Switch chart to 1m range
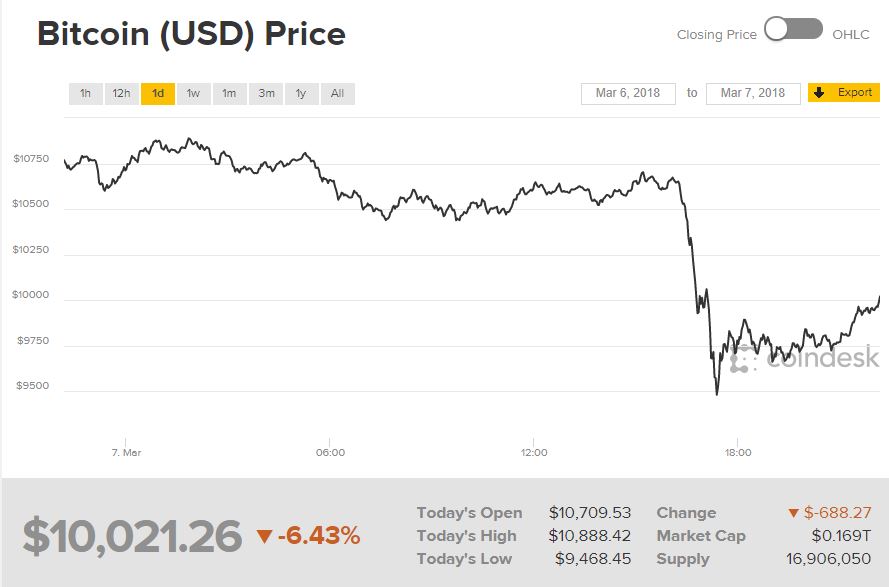 point(229,94)
